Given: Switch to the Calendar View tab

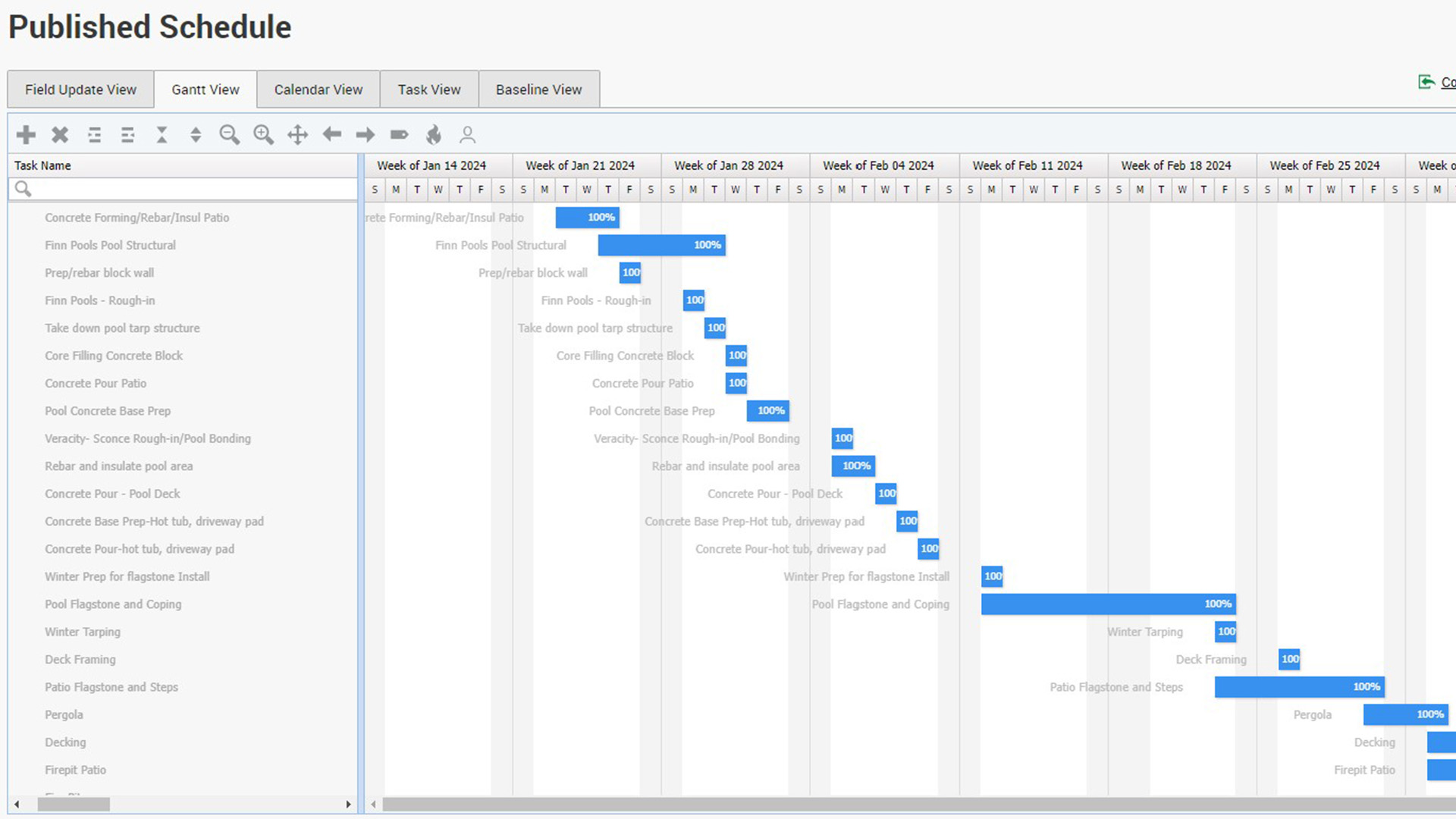Looking at the screenshot, I should click(x=318, y=89).
